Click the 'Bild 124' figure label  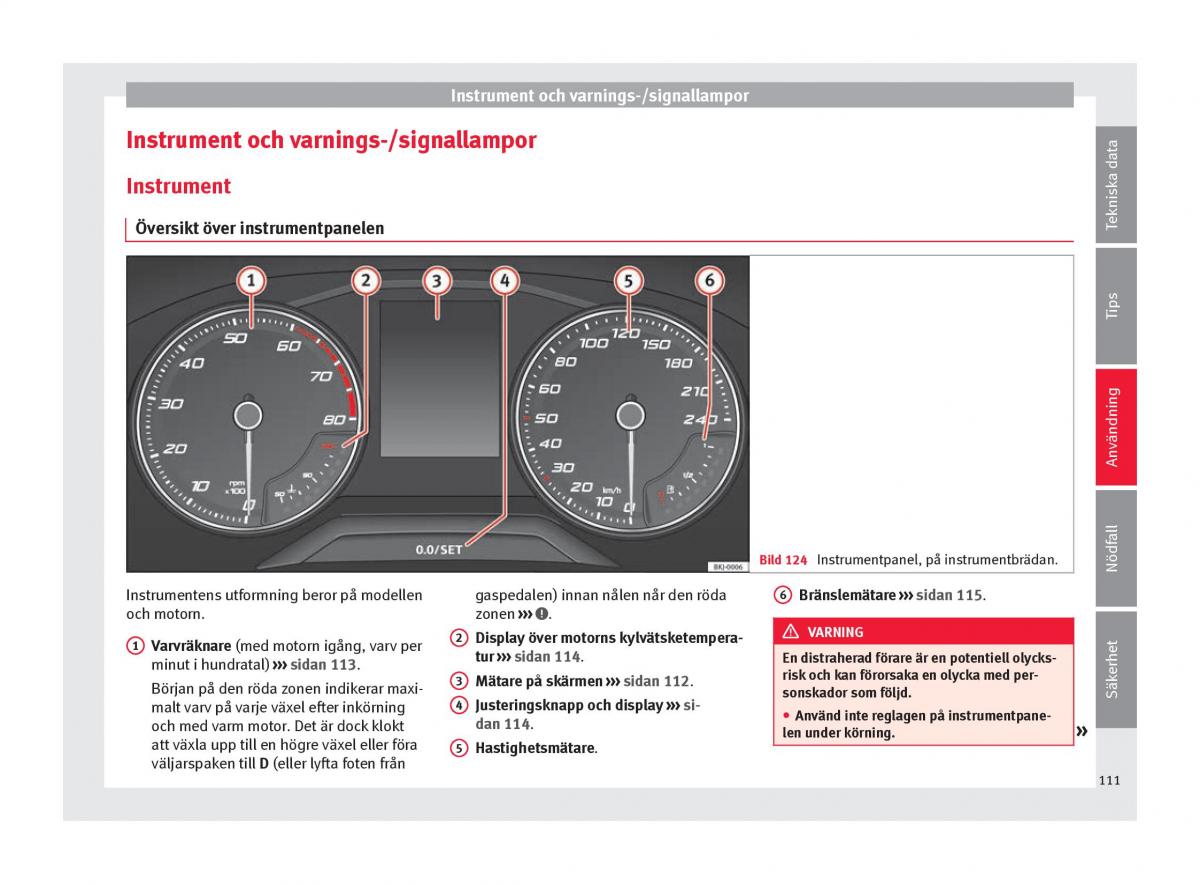point(783,560)
